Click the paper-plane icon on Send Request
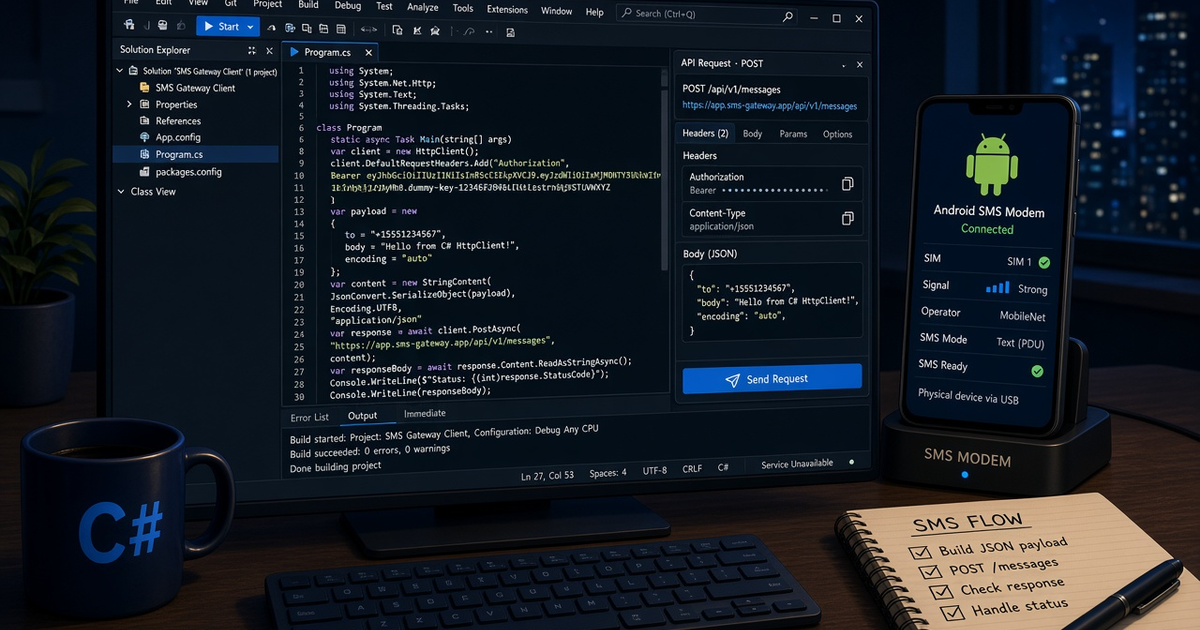1200x630 pixels. (733, 380)
